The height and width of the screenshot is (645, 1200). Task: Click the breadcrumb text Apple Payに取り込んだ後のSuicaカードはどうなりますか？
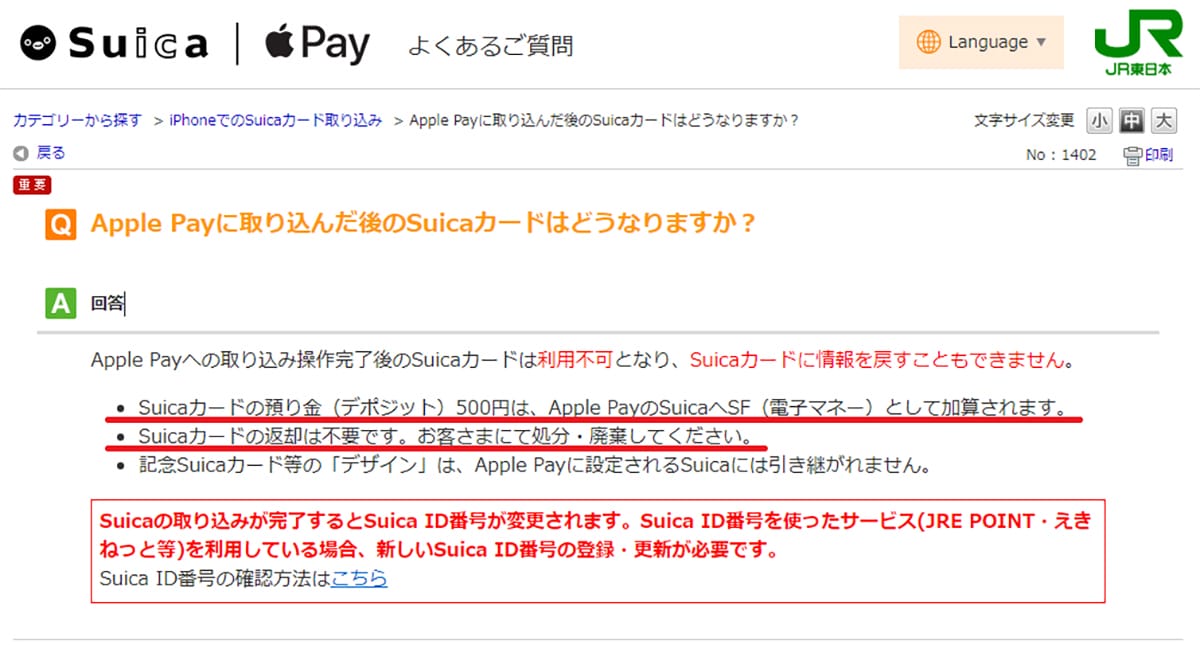[604, 120]
